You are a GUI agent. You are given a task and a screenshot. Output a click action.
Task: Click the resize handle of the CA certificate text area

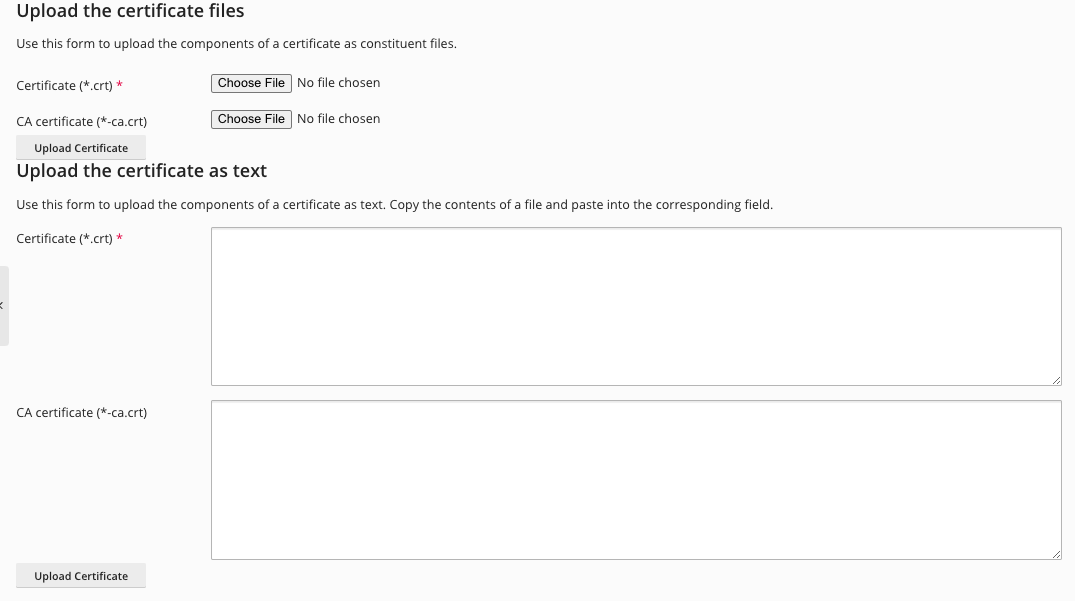tap(1056, 554)
